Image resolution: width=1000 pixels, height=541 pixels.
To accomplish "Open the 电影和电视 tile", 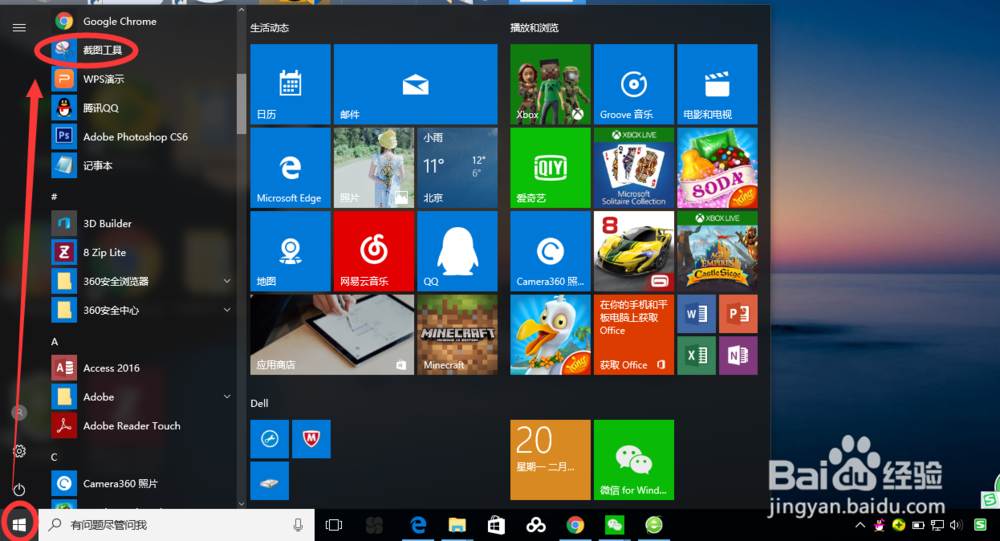I will [717, 84].
